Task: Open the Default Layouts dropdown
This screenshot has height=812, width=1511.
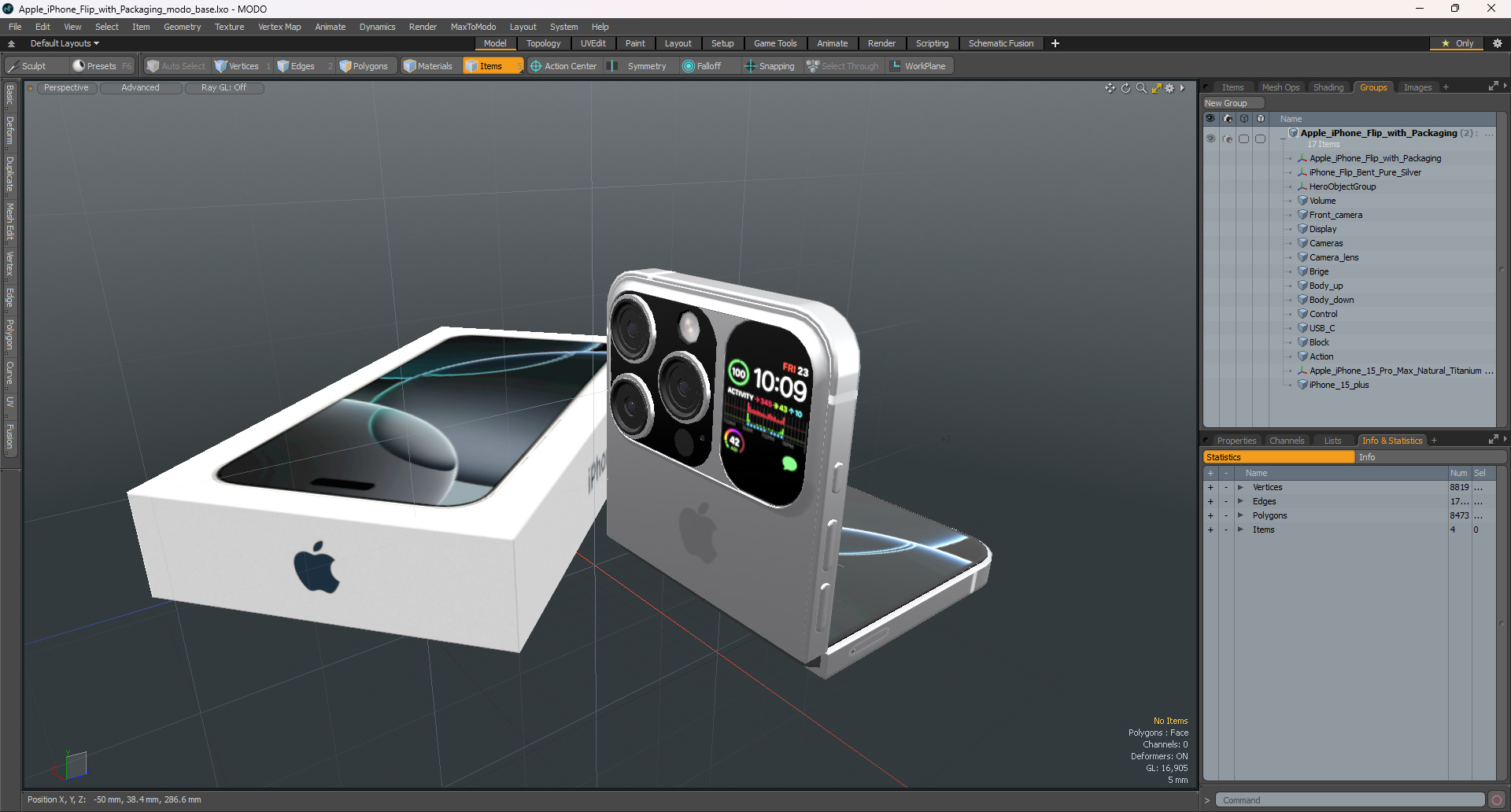Action: 65,43
